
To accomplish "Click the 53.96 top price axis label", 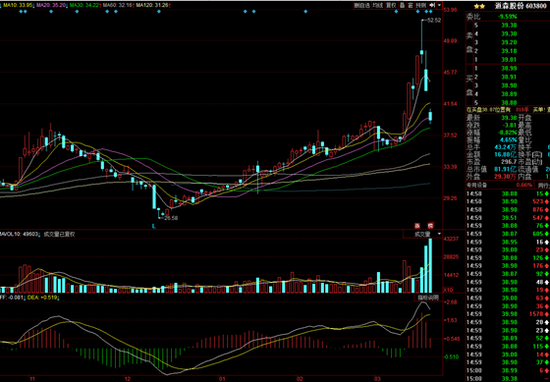I will click(450, 10).
